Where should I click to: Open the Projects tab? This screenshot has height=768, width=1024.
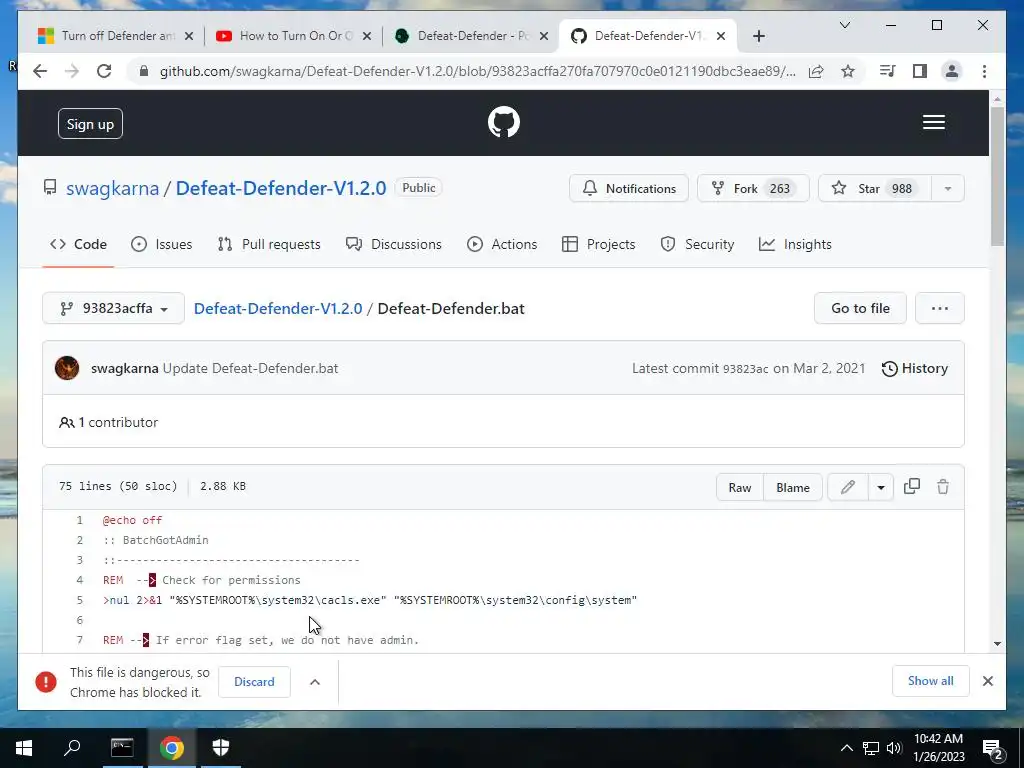coord(598,244)
